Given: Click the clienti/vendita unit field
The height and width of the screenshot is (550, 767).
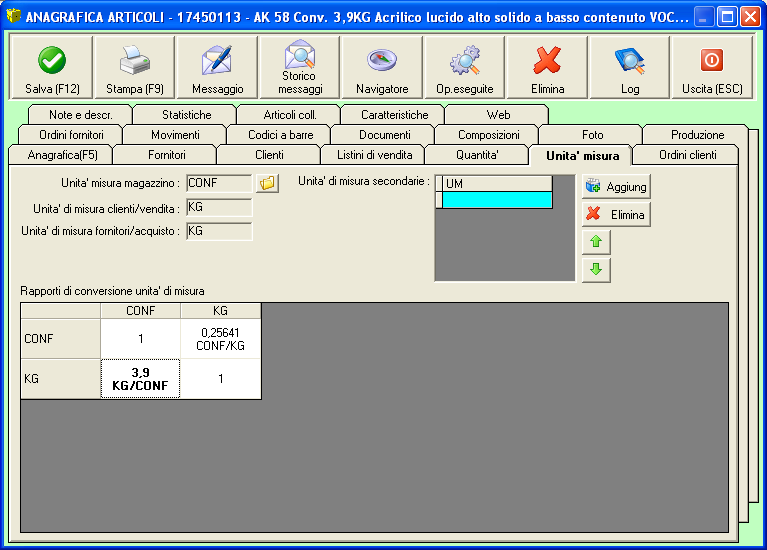Looking at the screenshot, I should coord(219,207).
